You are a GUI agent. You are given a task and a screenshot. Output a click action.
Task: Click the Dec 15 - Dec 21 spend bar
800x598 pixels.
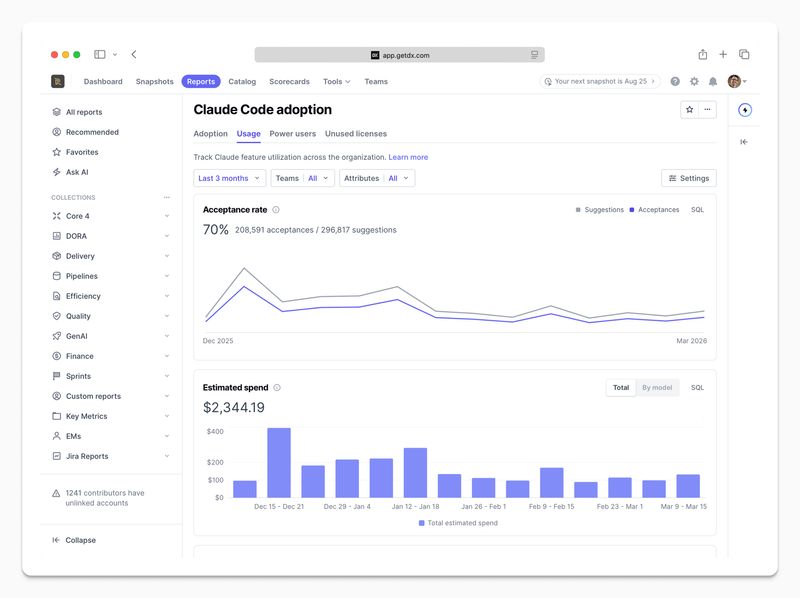(x=279, y=462)
